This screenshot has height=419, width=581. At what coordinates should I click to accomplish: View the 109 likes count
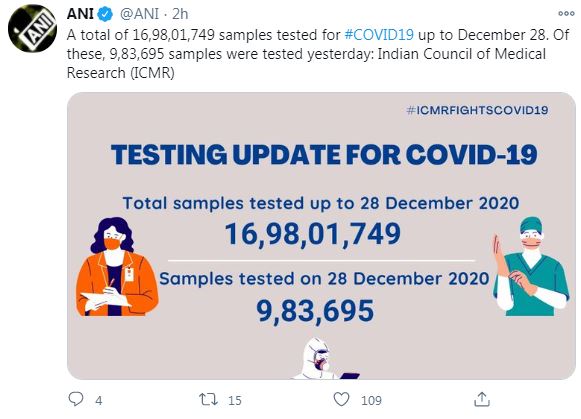click(x=371, y=400)
